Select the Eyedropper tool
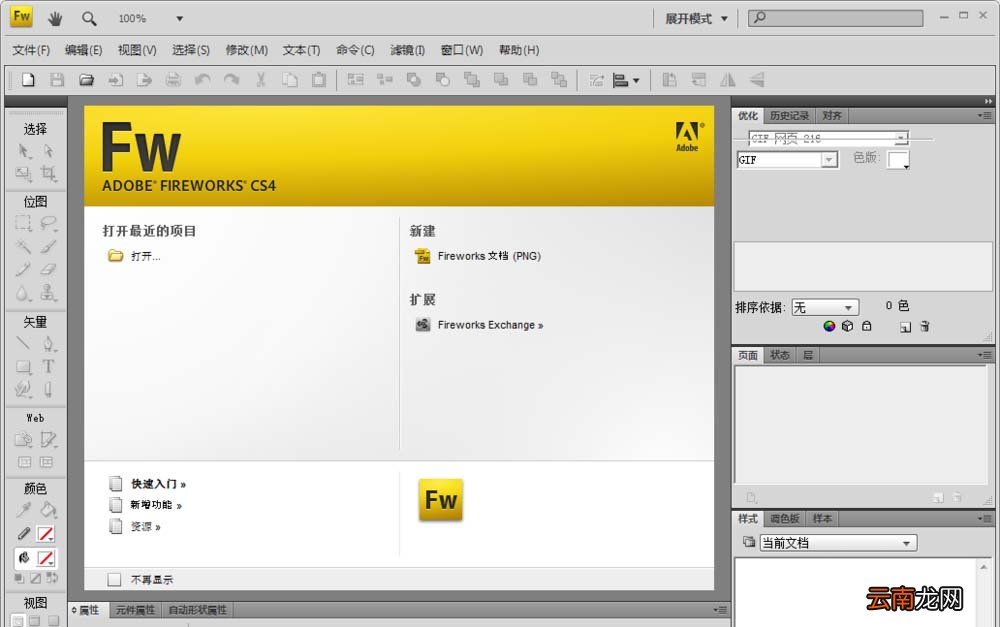The height and width of the screenshot is (627, 1000). pos(24,509)
